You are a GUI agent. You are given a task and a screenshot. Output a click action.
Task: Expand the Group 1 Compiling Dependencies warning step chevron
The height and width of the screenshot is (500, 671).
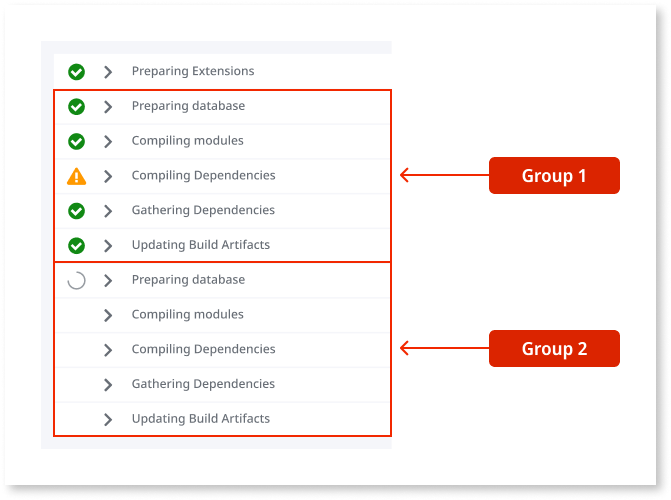click(x=108, y=176)
